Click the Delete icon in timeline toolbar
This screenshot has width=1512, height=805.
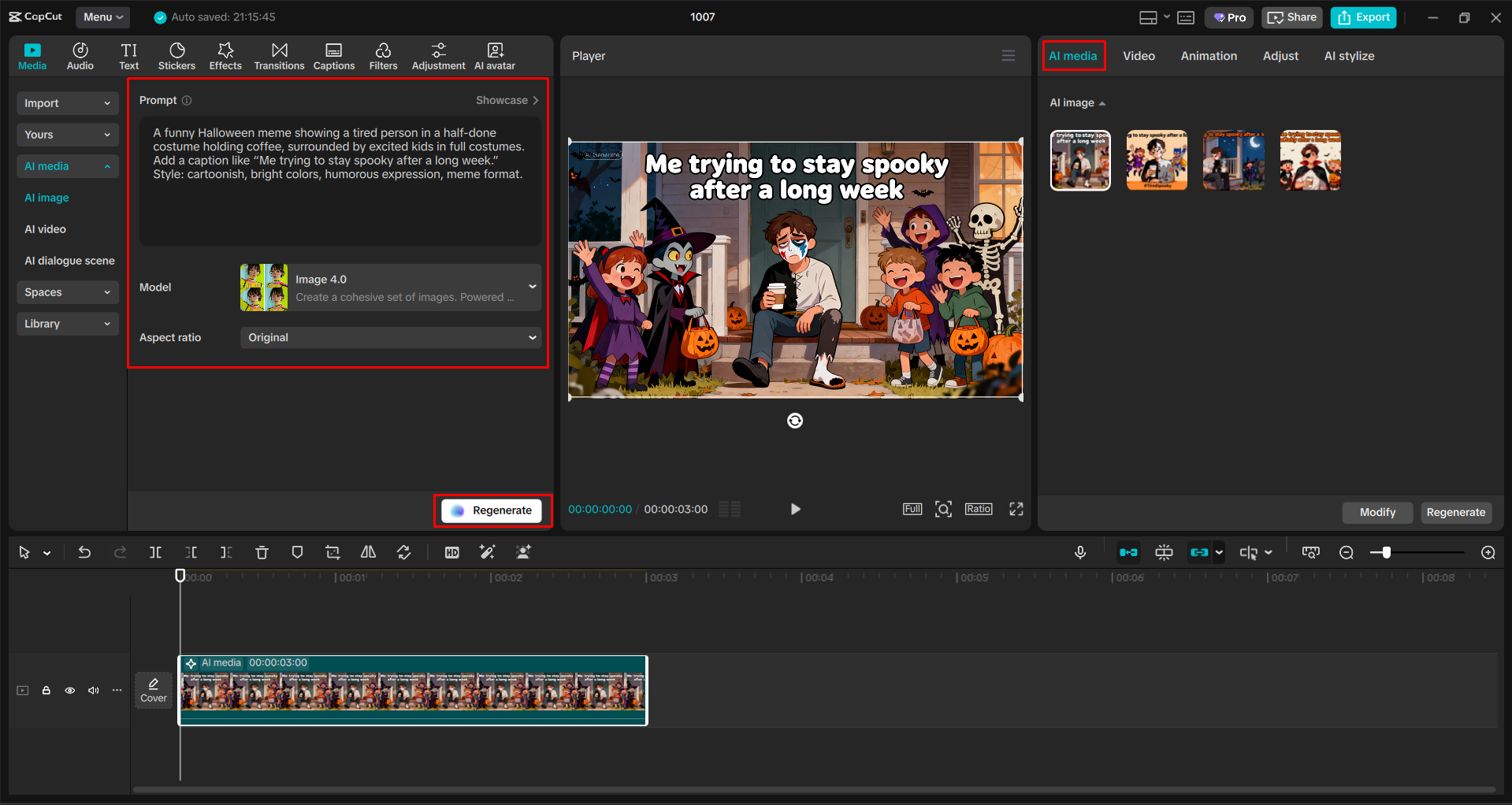[x=262, y=552]
